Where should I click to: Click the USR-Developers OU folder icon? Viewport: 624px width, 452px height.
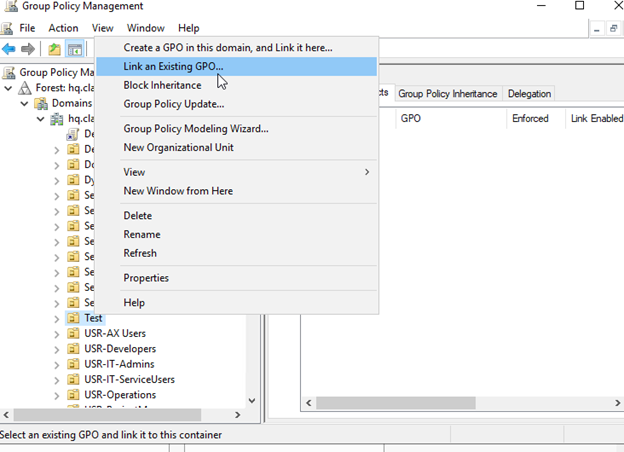[73, 349]
